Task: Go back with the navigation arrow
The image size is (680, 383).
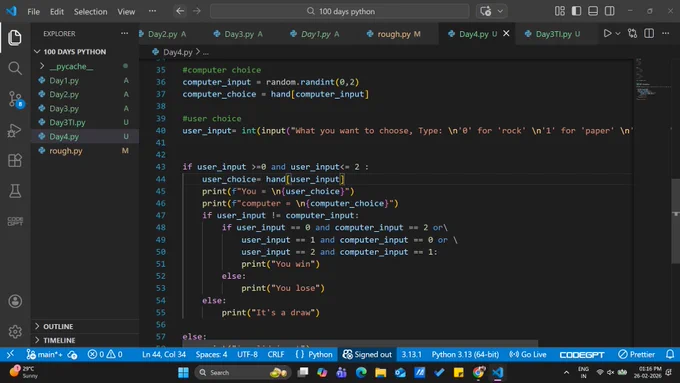Action: [180, 11]
